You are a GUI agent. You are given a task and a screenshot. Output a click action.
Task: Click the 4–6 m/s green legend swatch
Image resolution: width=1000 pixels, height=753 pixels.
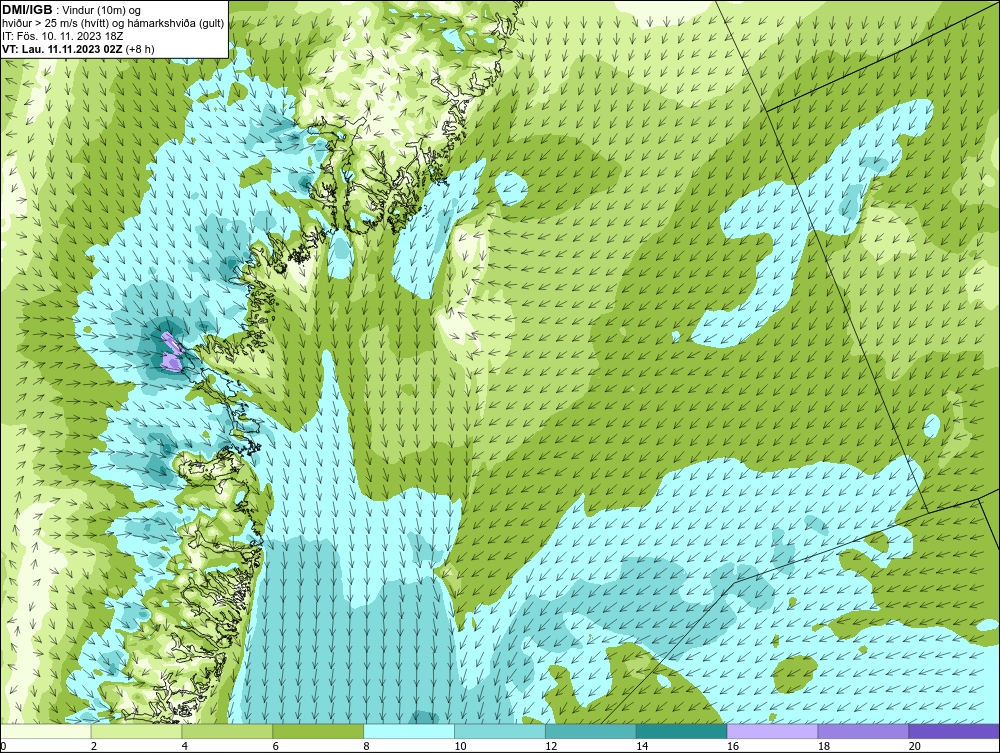tap(227, 731)
